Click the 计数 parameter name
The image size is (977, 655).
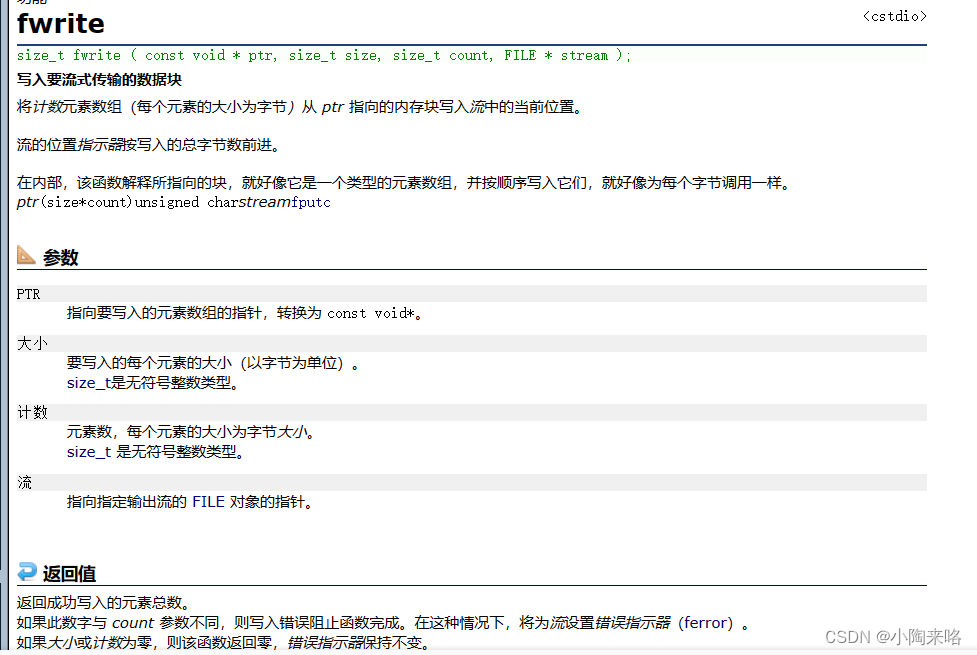[x=32, y=413]
